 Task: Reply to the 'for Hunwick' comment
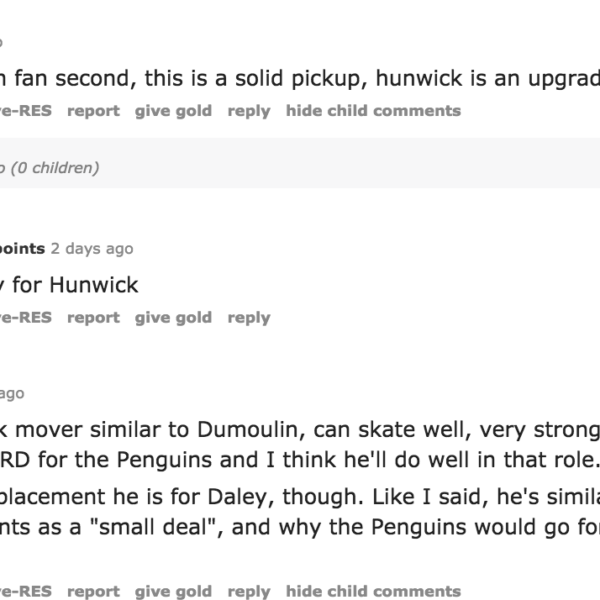(249, 318)
